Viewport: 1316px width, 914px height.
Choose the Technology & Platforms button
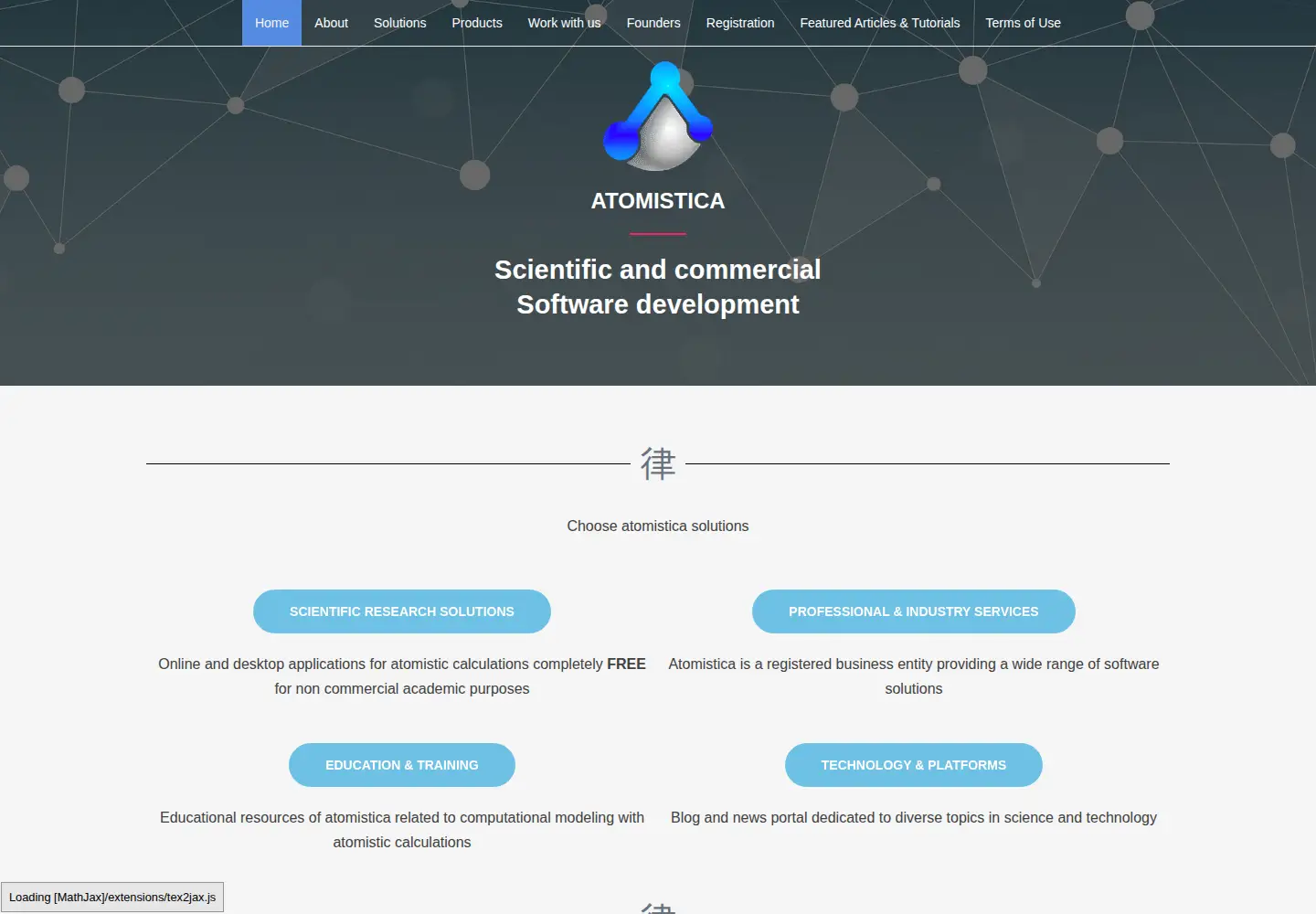coord(914,765)
